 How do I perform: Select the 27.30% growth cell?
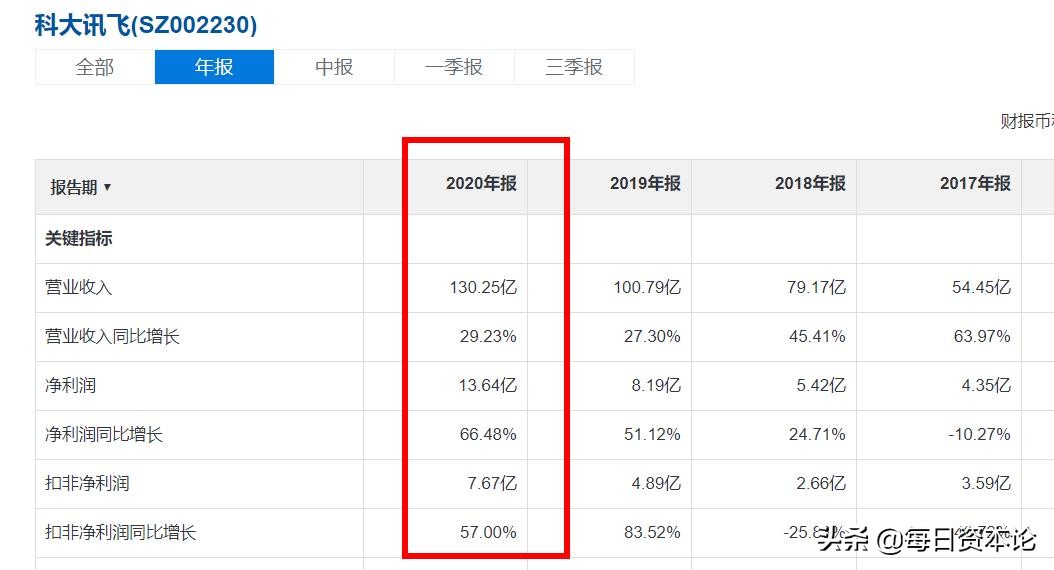click(x=652, y=337)
